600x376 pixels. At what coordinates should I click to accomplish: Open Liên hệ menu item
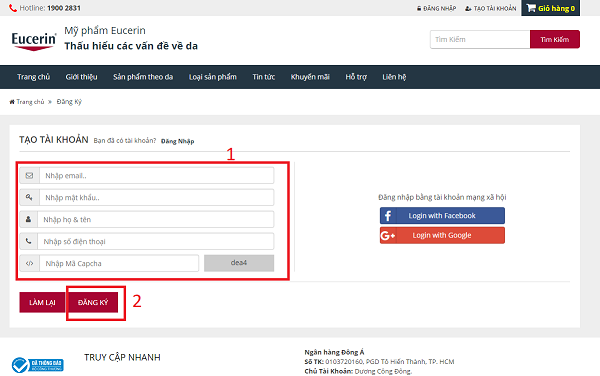point(394,77)
